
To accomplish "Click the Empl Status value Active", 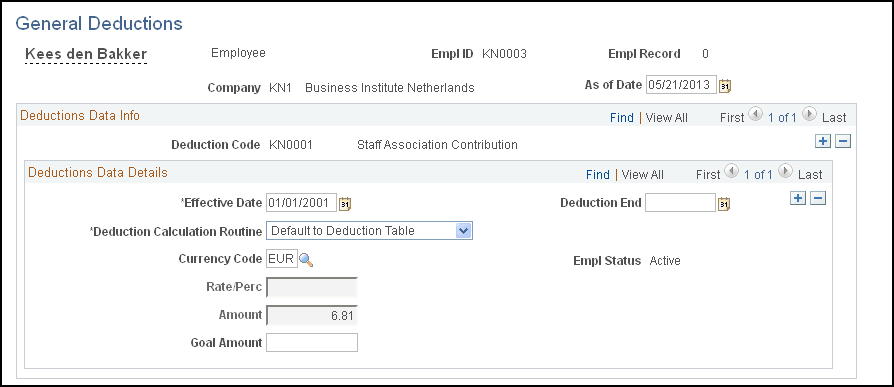I will pos(665,261).
